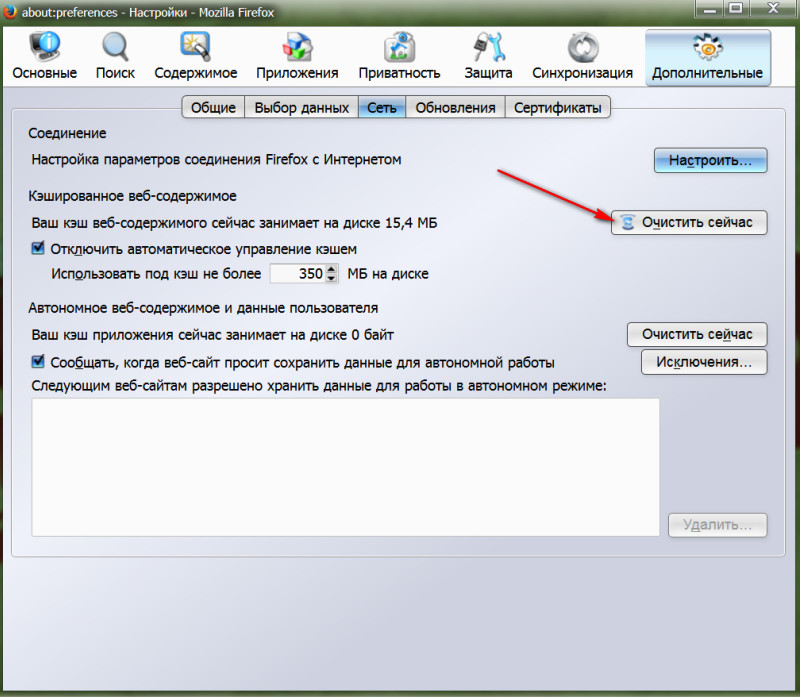Image resolution: width=800 pixels, height=697 pixels.
Task: Switch to the Выбор данных tab
Action: tap(302, 107)
